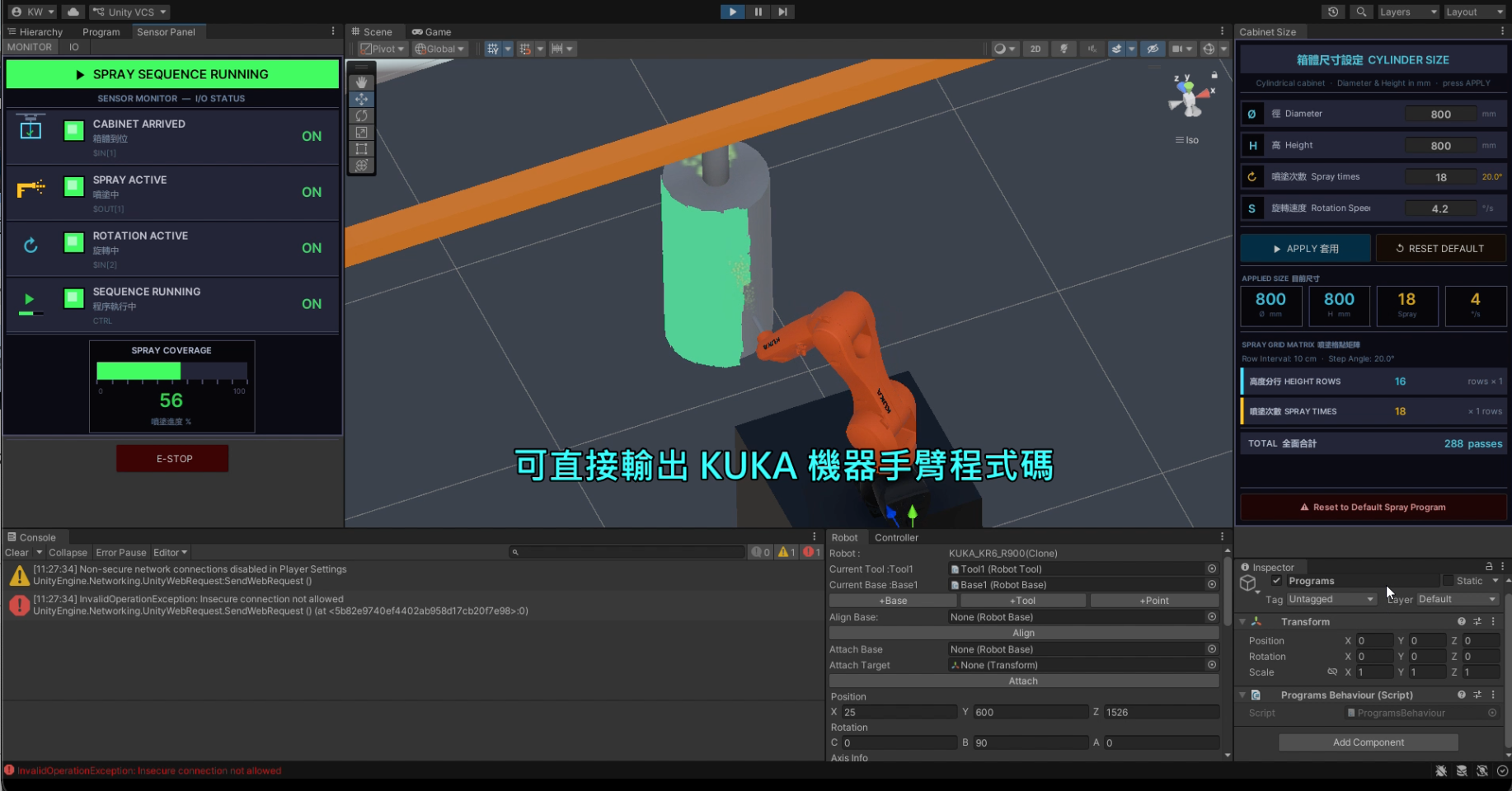
Task: Toggle scene audio mute icon
Action: coord(1092,49)
